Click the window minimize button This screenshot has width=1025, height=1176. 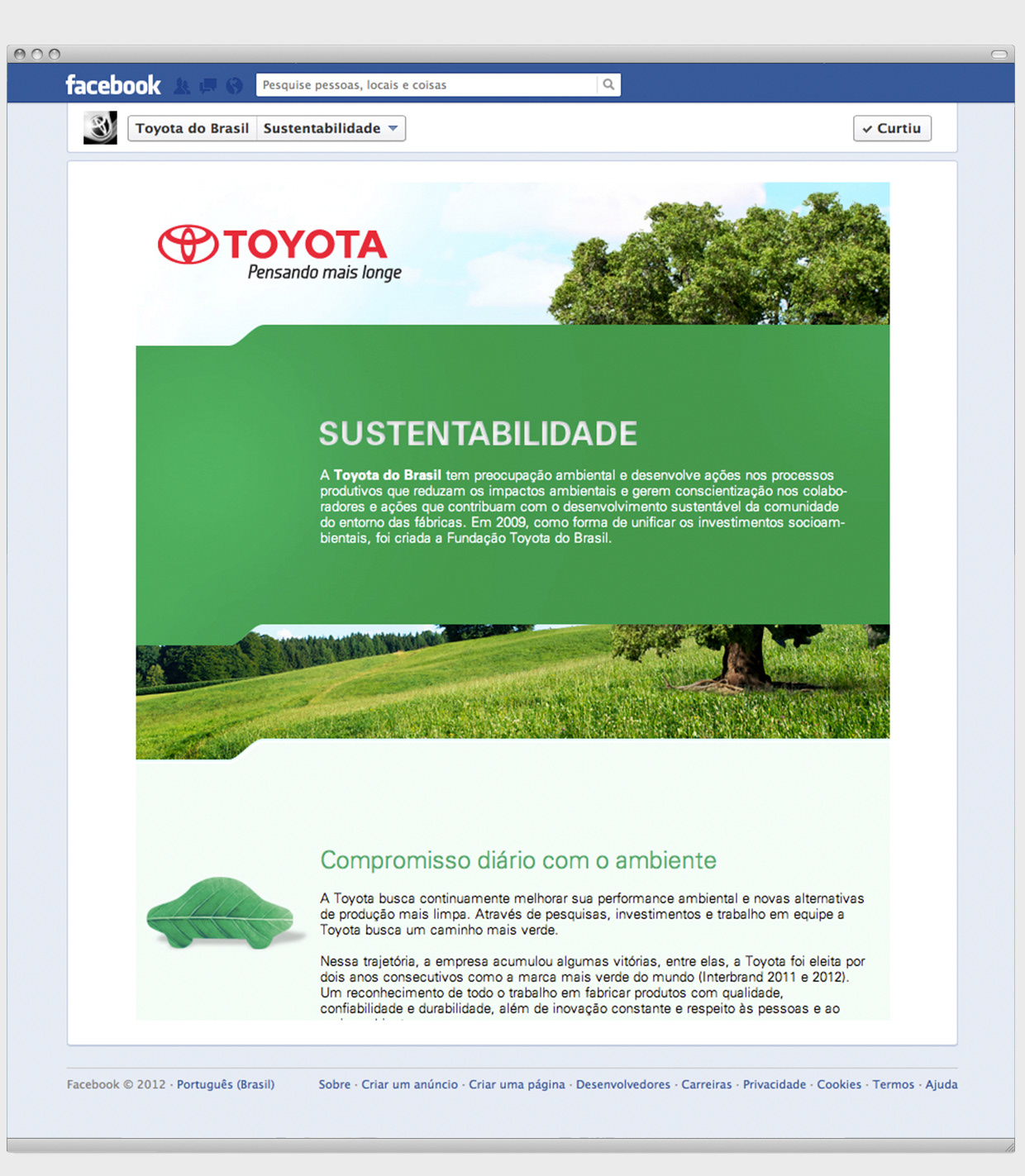pos(37,55)
